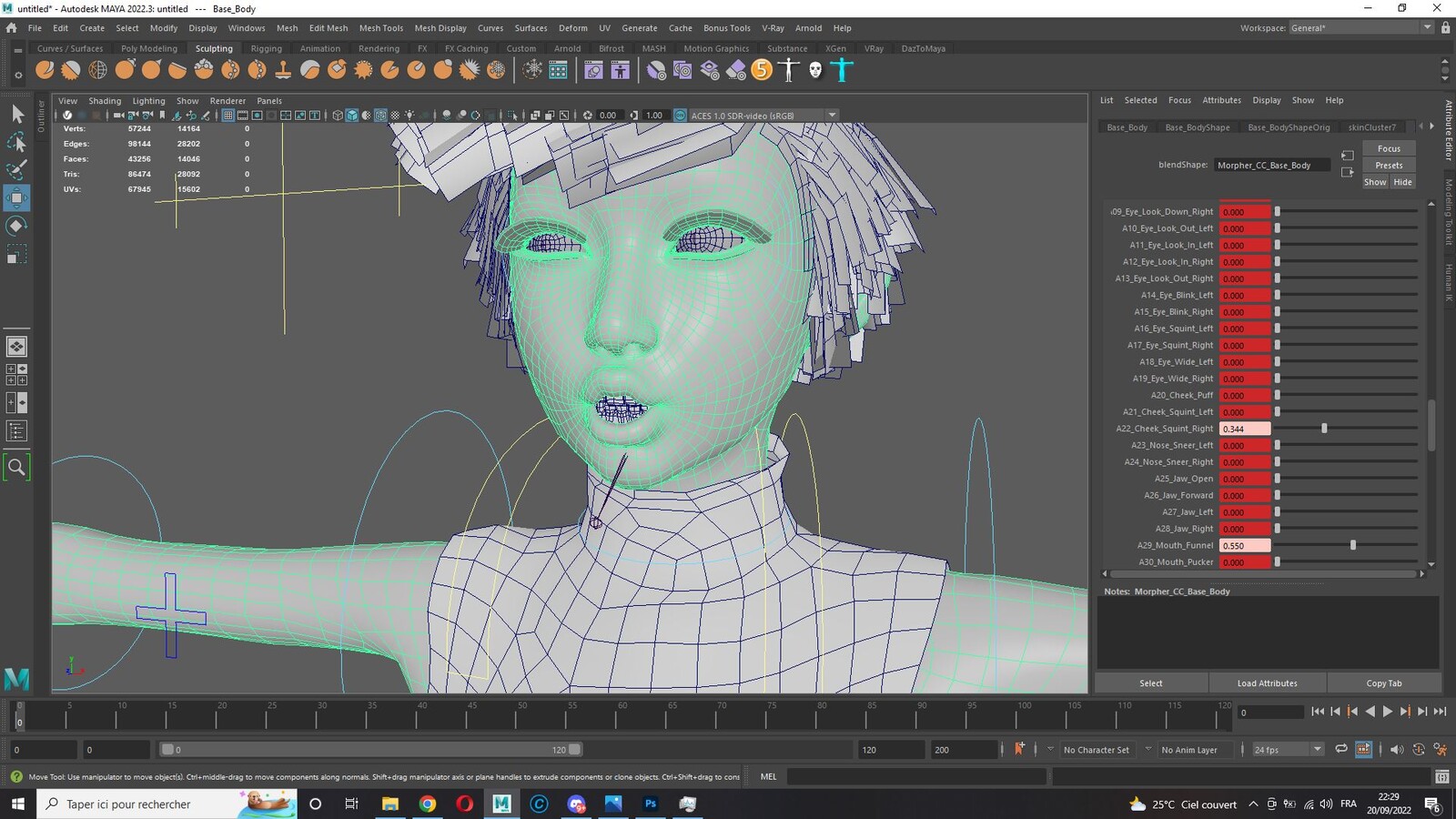This screenshot has height=819, width=1456.
Task: Click the Paint Selection brush tool
Action: 16,169
